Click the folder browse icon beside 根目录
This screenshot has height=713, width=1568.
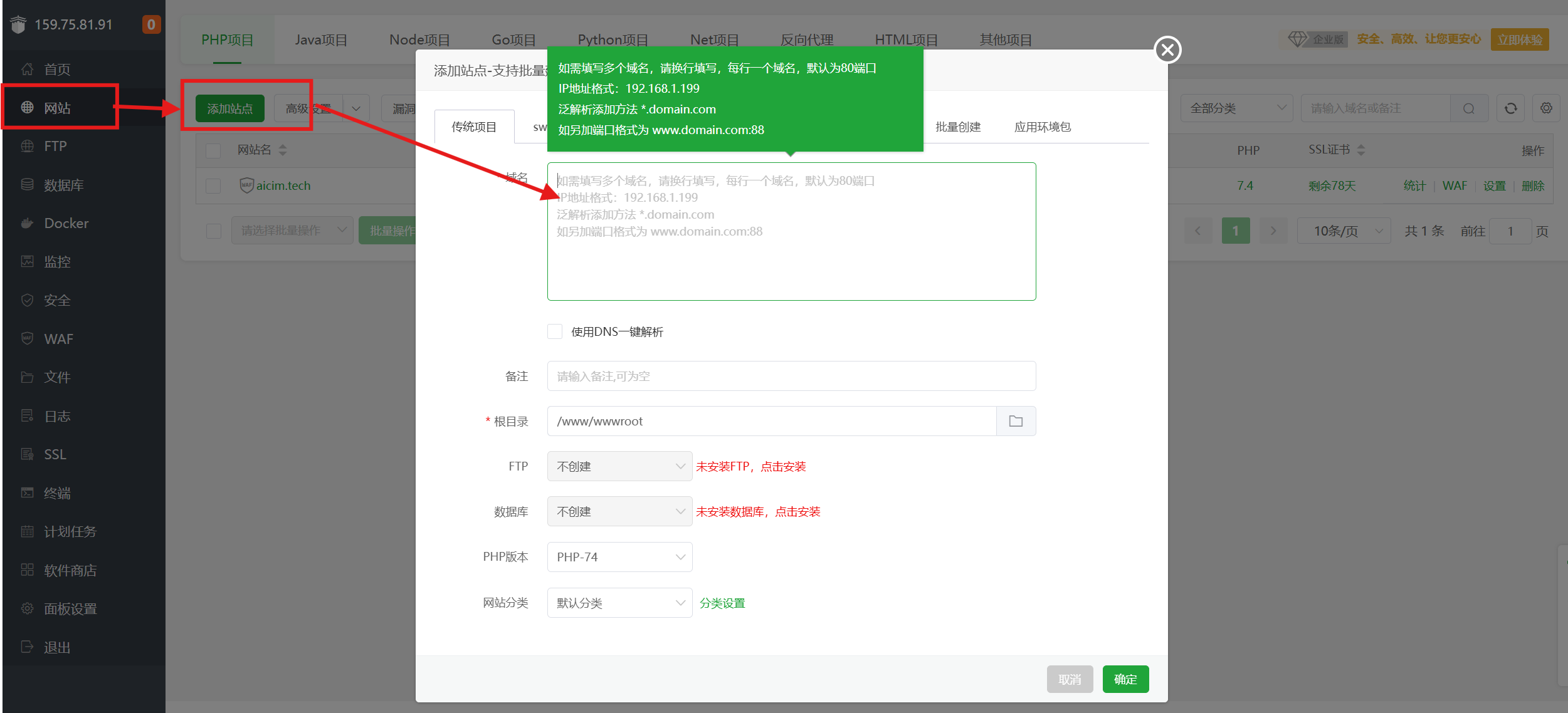click(1016, 421)
